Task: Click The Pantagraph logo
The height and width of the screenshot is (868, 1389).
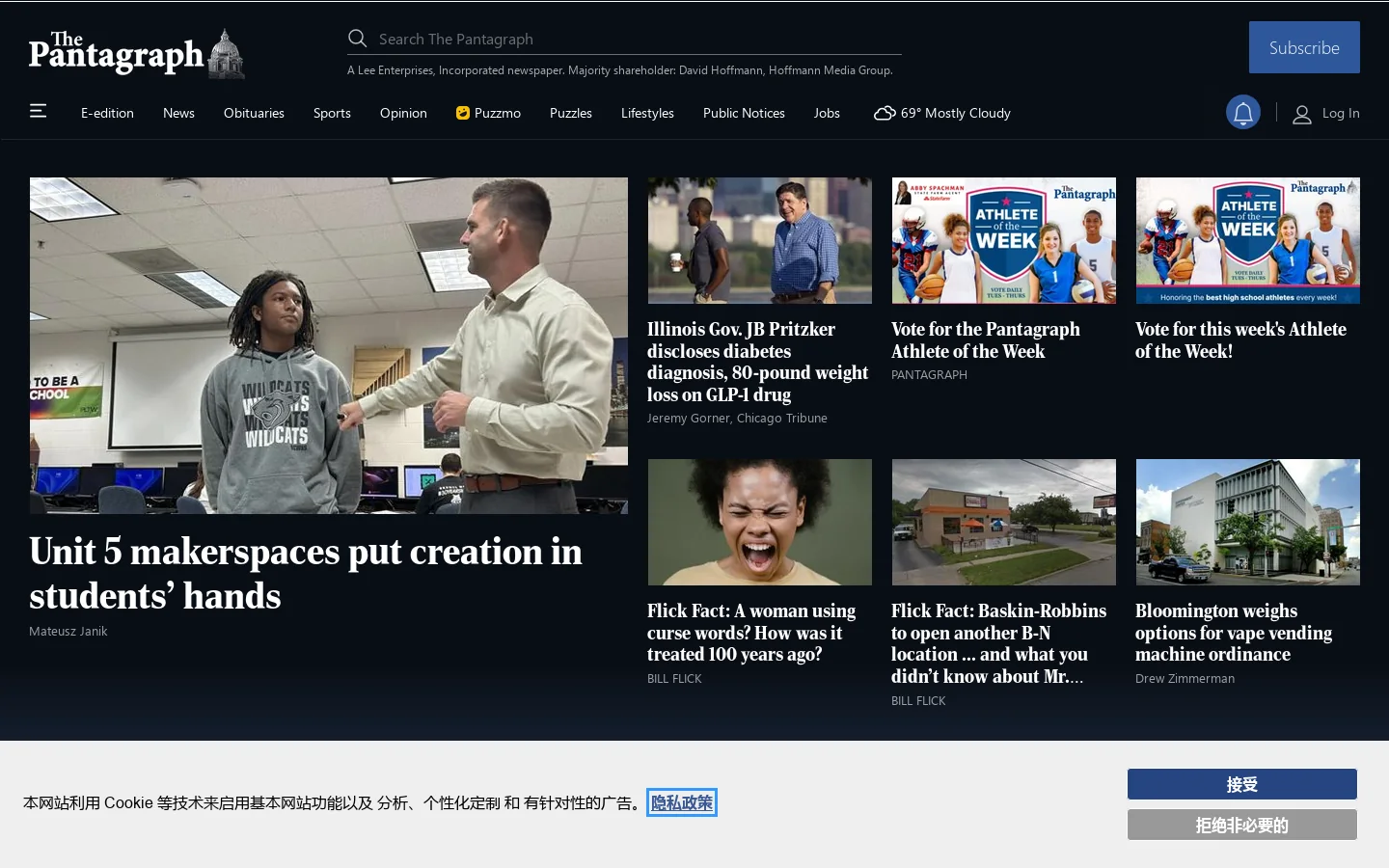Action: click(x=136, y=53)
